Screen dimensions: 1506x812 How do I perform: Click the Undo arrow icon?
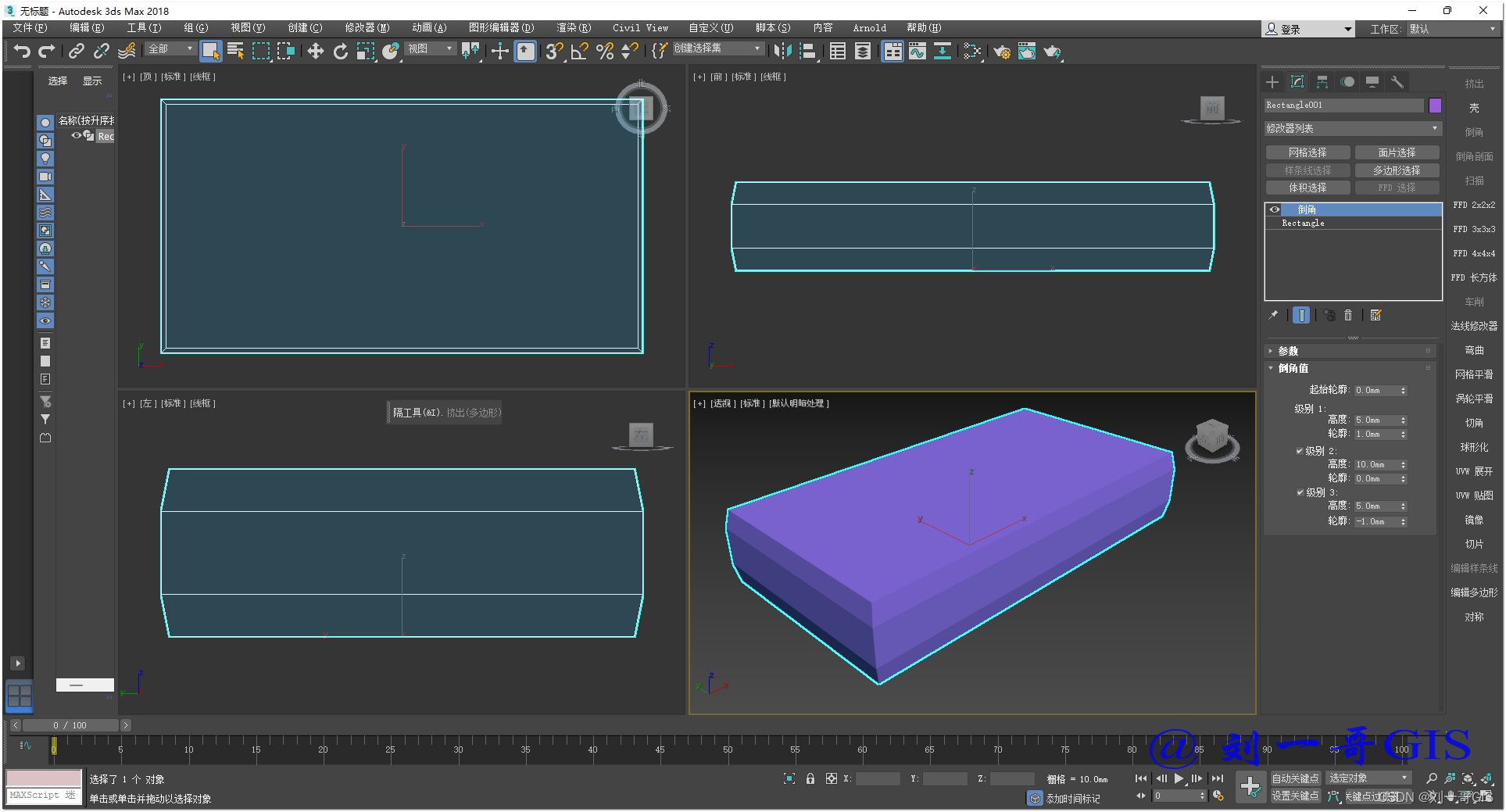(21, 52)
